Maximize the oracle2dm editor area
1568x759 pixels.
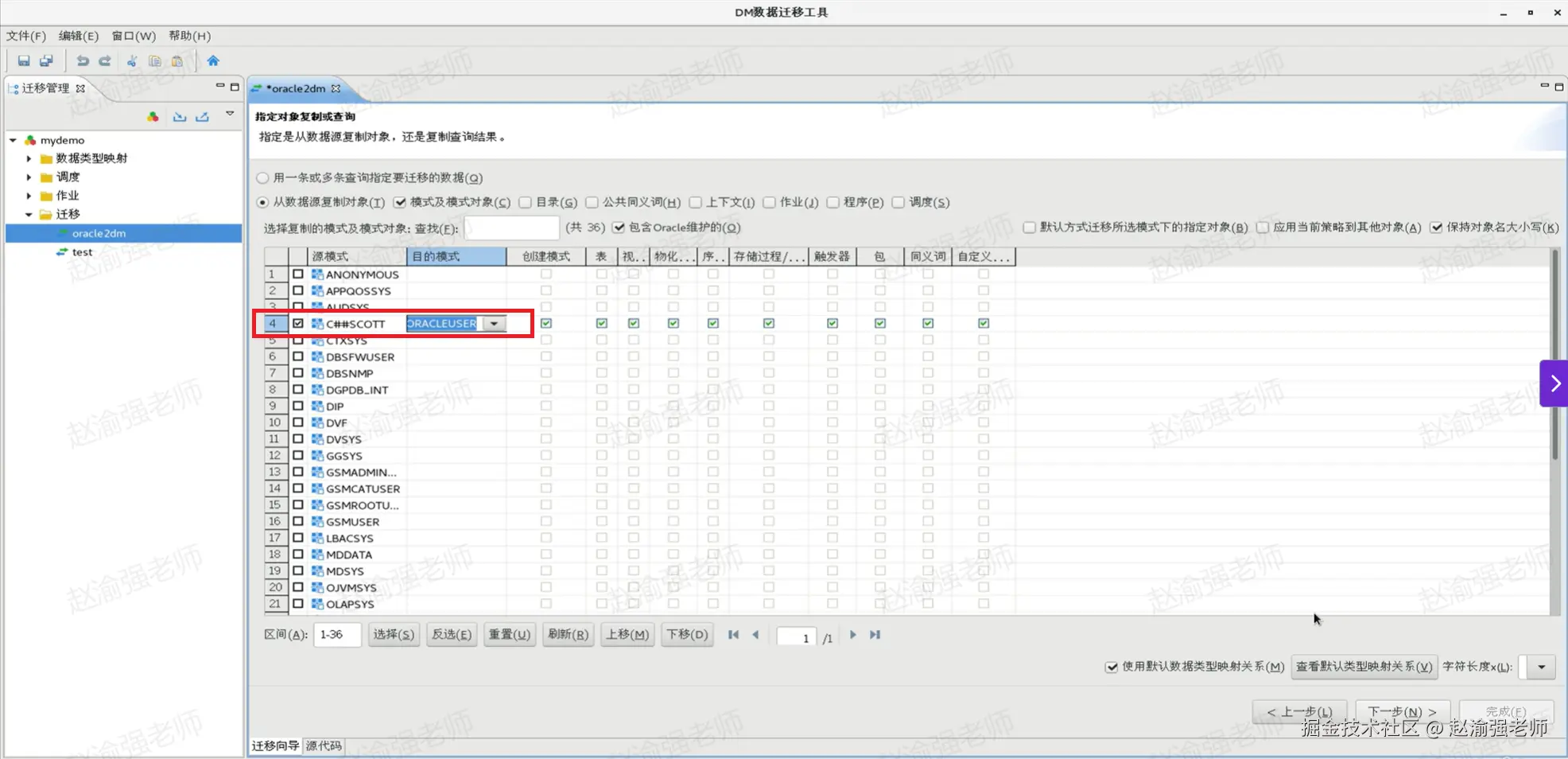pyautogui.click(x=1558, y=86)
